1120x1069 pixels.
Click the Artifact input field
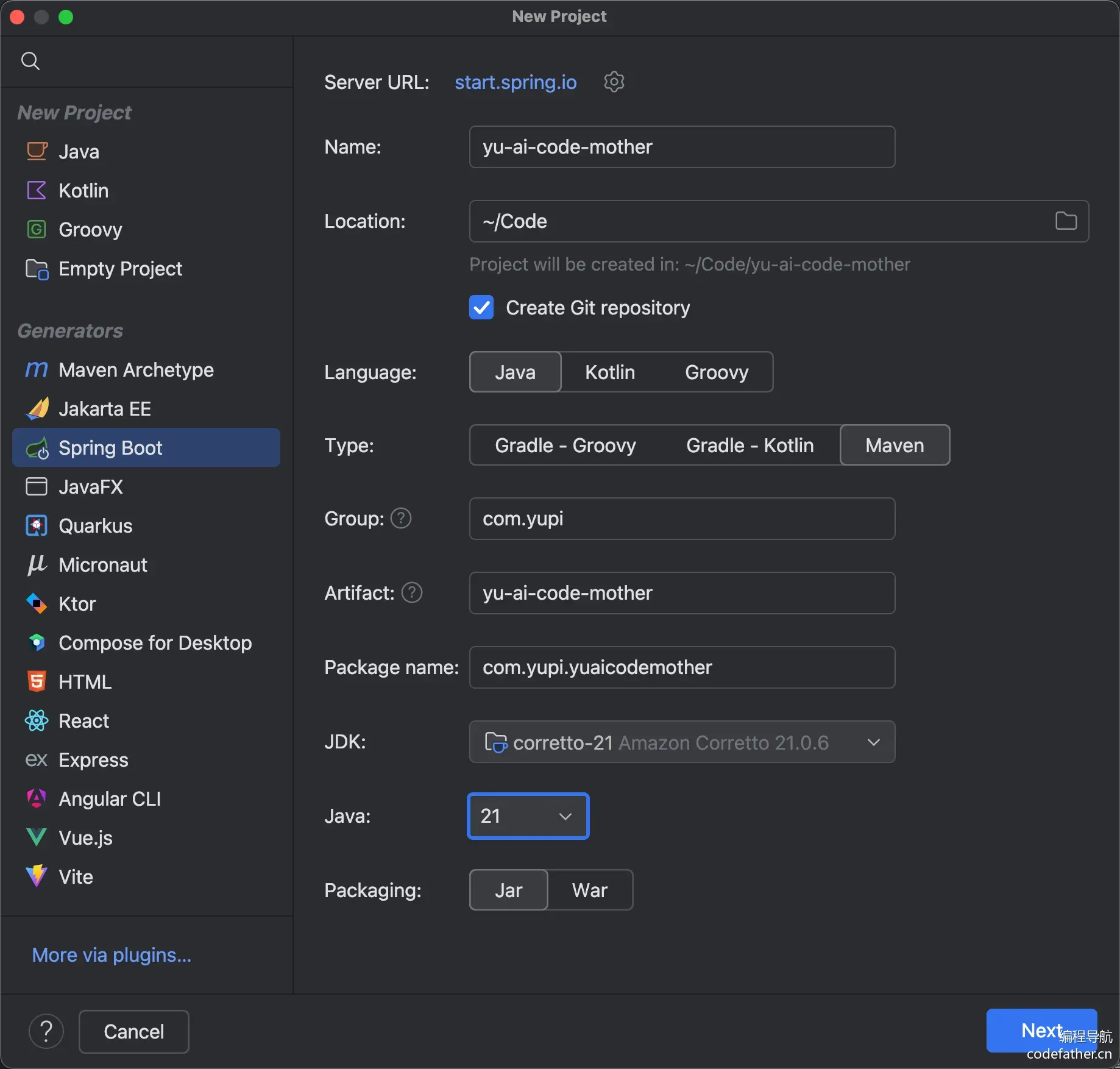coord(682,593)
